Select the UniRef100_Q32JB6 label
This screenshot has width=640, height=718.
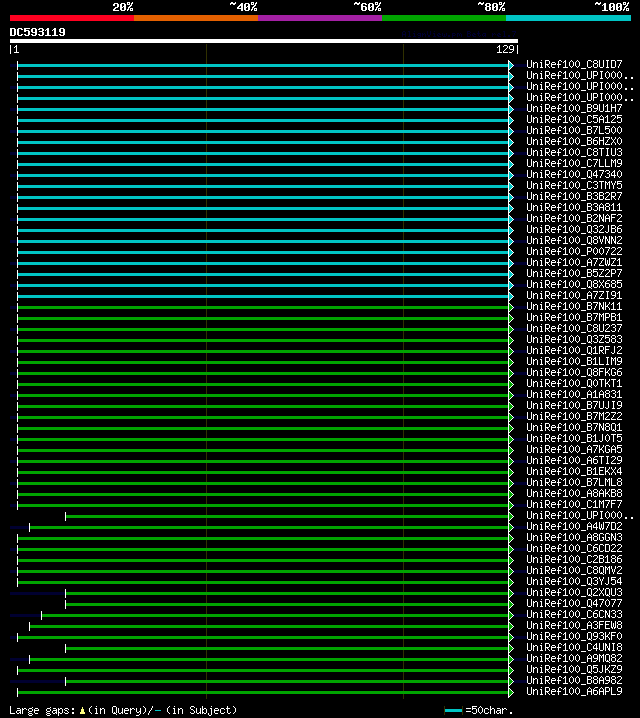(x=574, y=229)
